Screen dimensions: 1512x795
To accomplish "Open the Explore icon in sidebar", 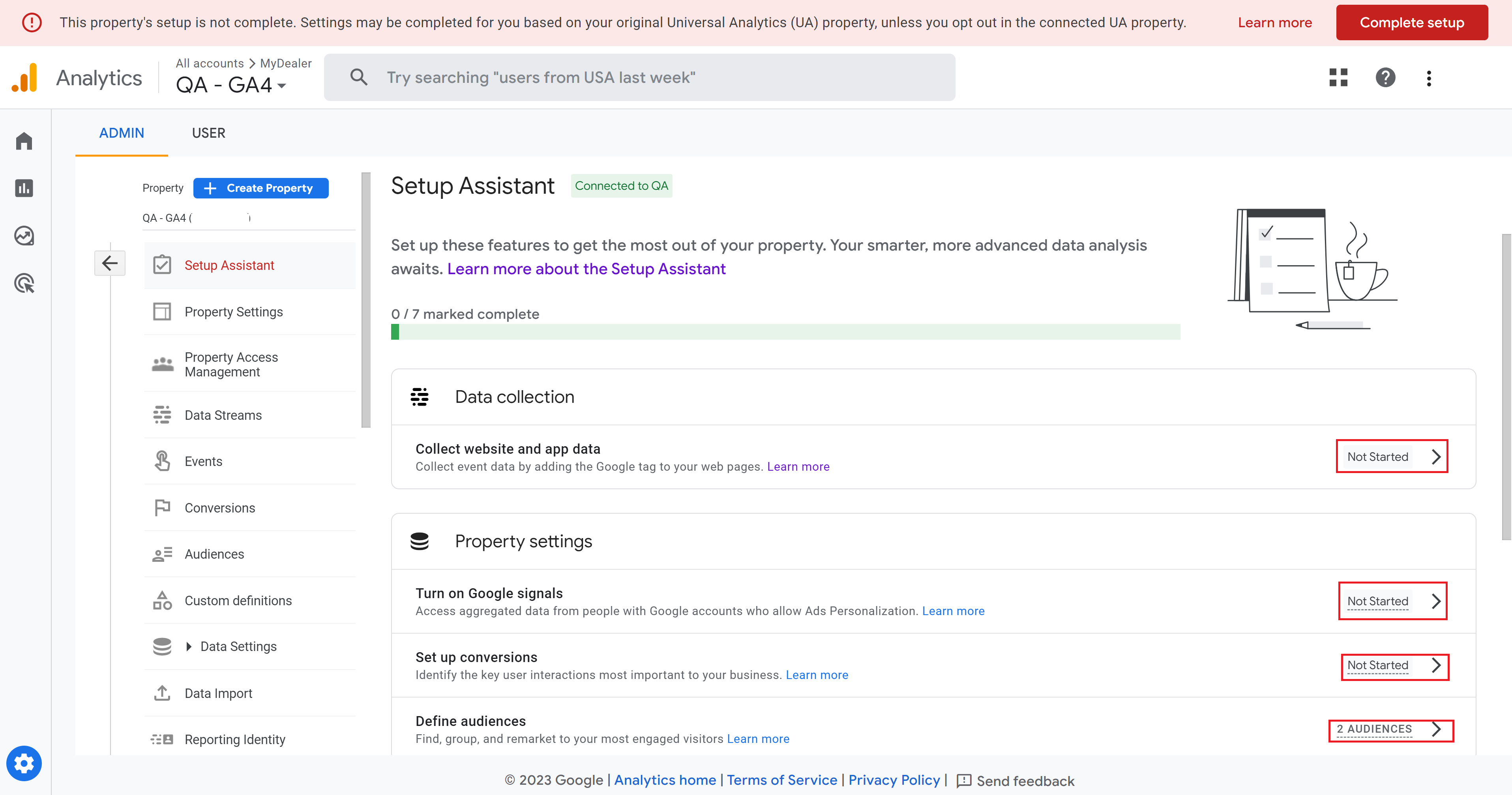I will (24, 236).
